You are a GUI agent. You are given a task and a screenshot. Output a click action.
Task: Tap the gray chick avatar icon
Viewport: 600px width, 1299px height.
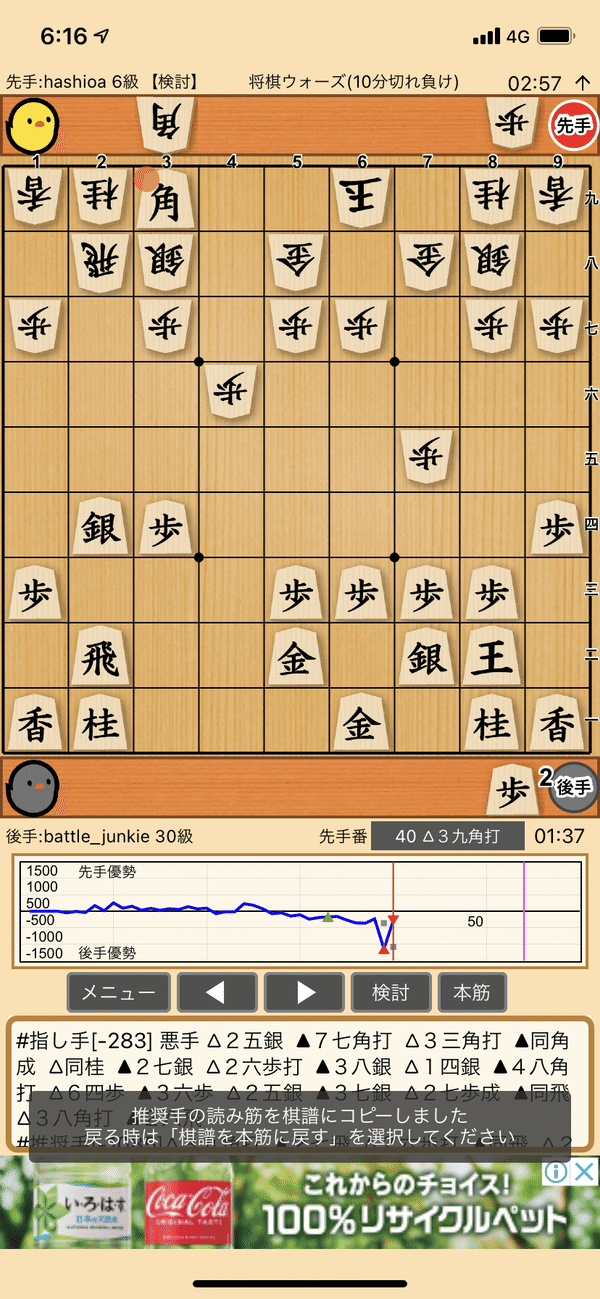click(x=31, y=786)
